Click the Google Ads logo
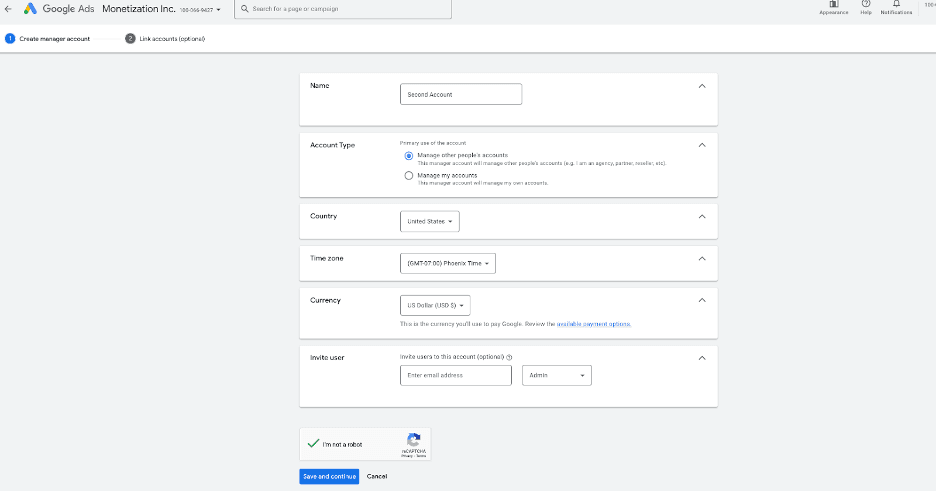 (58, 9)
